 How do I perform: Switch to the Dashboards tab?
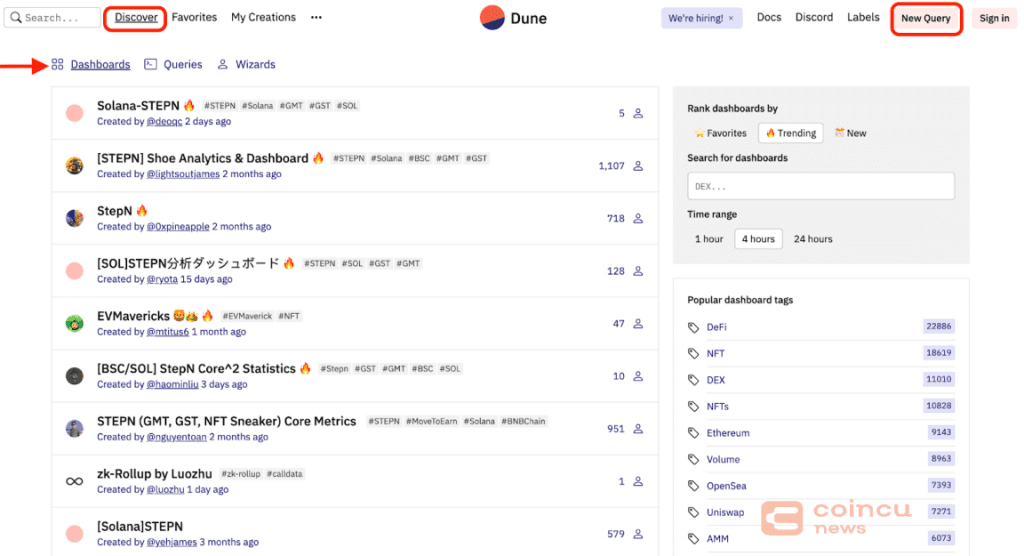(x=100, y=64)
